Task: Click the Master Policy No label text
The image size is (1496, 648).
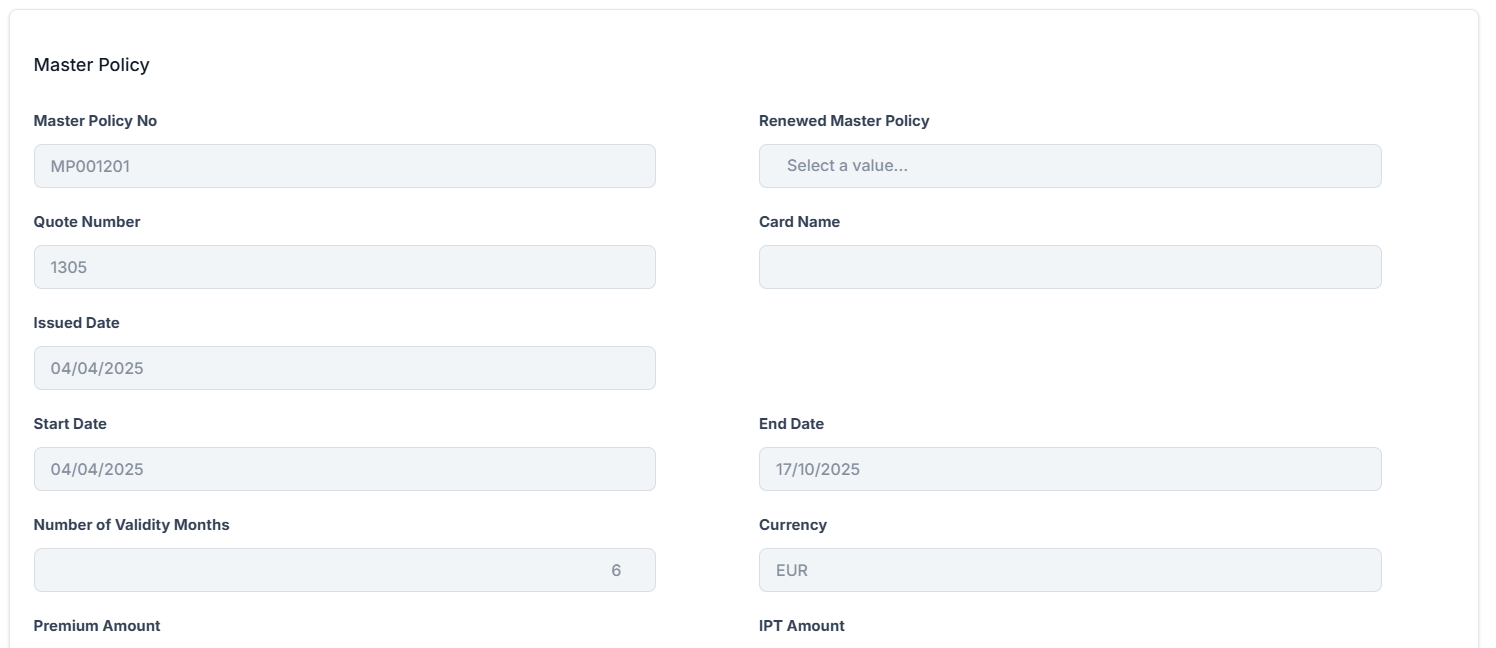Action: [95, 121]
